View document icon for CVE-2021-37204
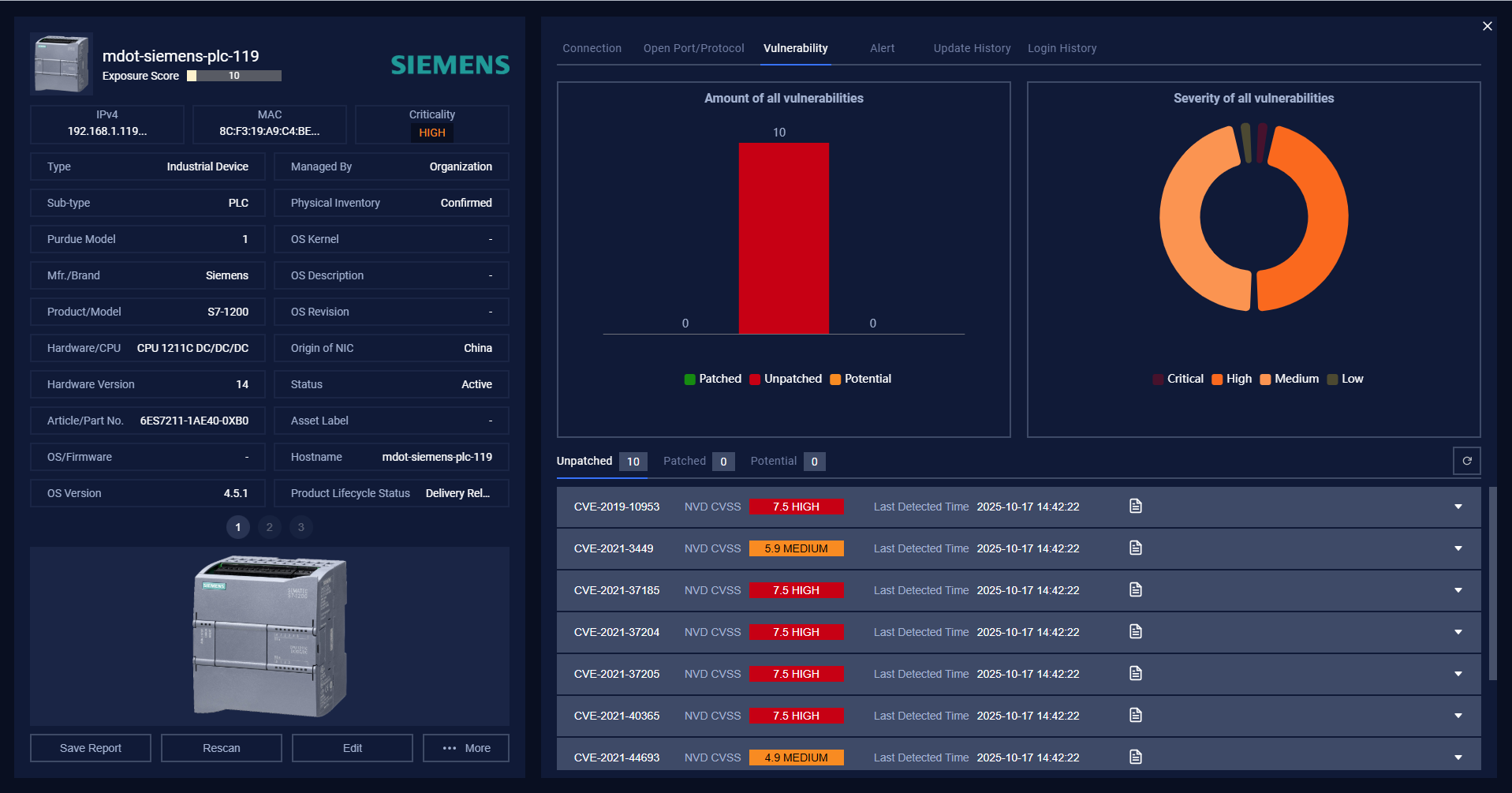 (x=1135, y=632)
